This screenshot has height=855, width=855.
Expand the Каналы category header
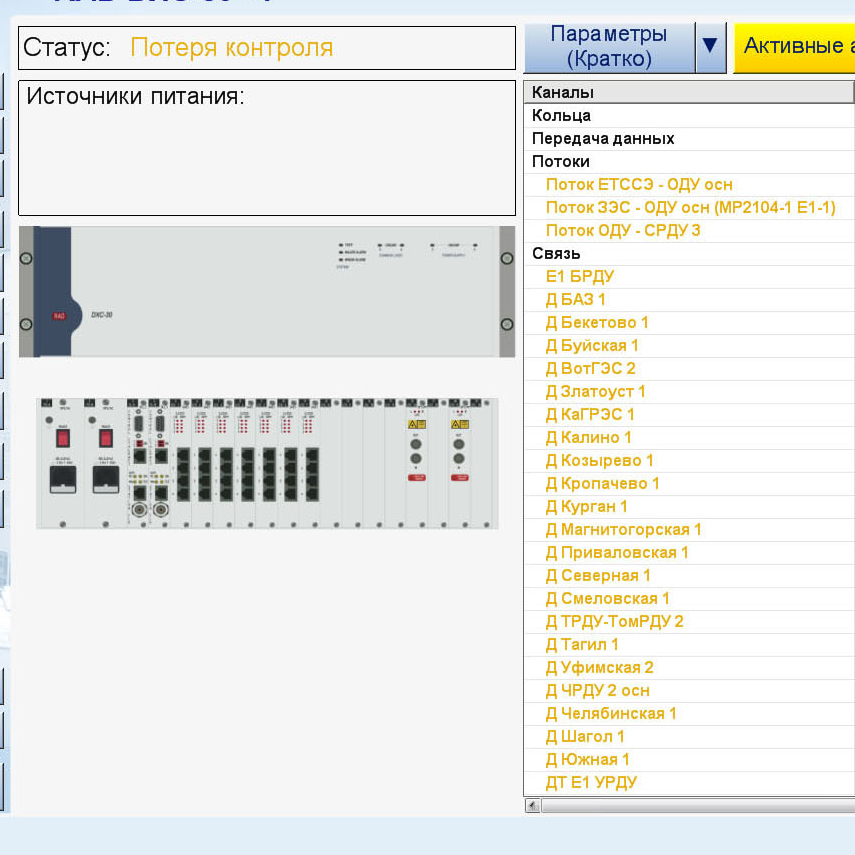tap(563, 92)
